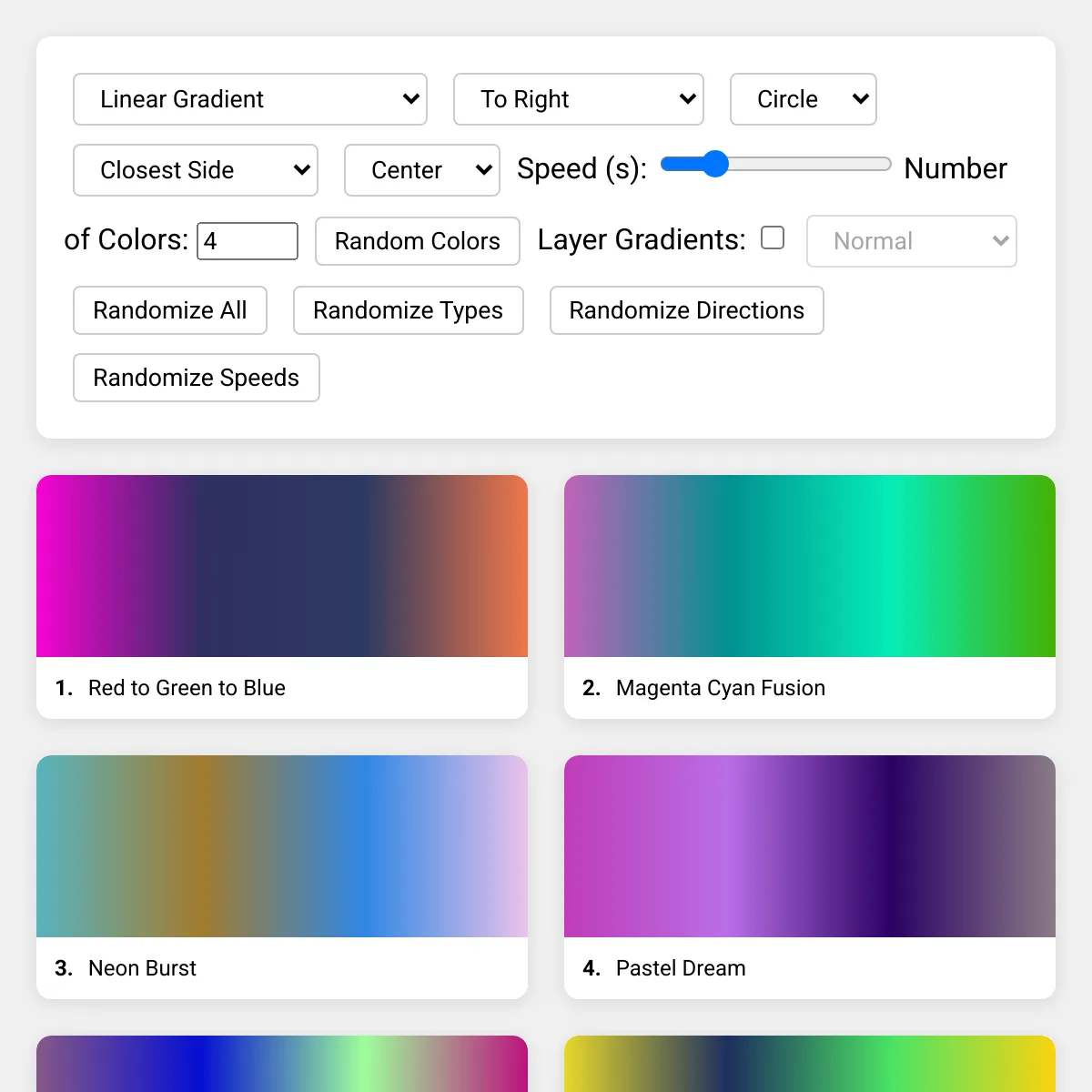The width and height of the screenshot is (1092, 1092).
Task: Expand the Center position dropdown
Action: click(x=421, y=170)
